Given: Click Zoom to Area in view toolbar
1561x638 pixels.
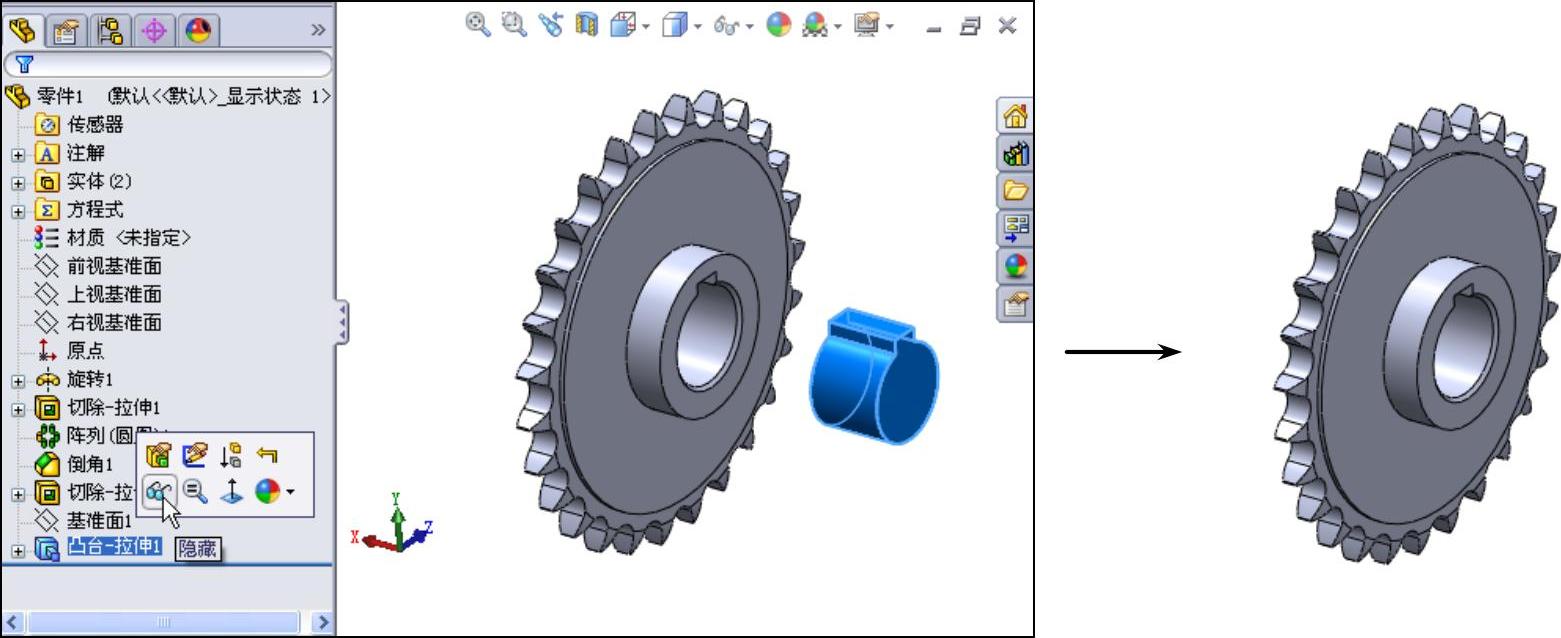Looking at the screenshot, I should tap(514, 26).
